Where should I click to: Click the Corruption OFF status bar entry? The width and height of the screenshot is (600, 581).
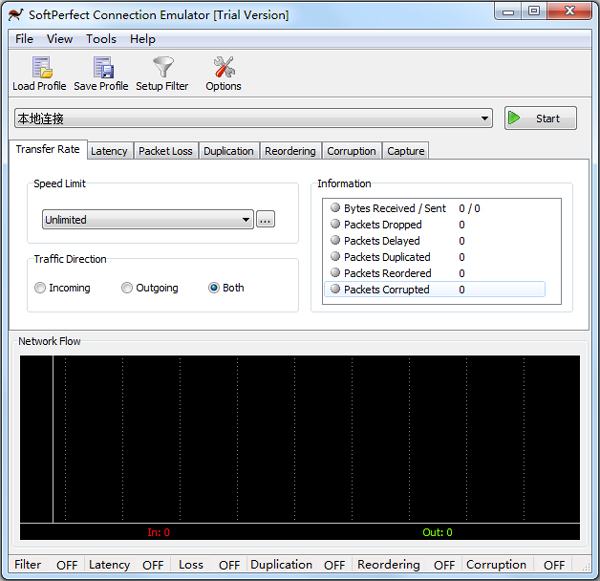click(x=515, y=565)
